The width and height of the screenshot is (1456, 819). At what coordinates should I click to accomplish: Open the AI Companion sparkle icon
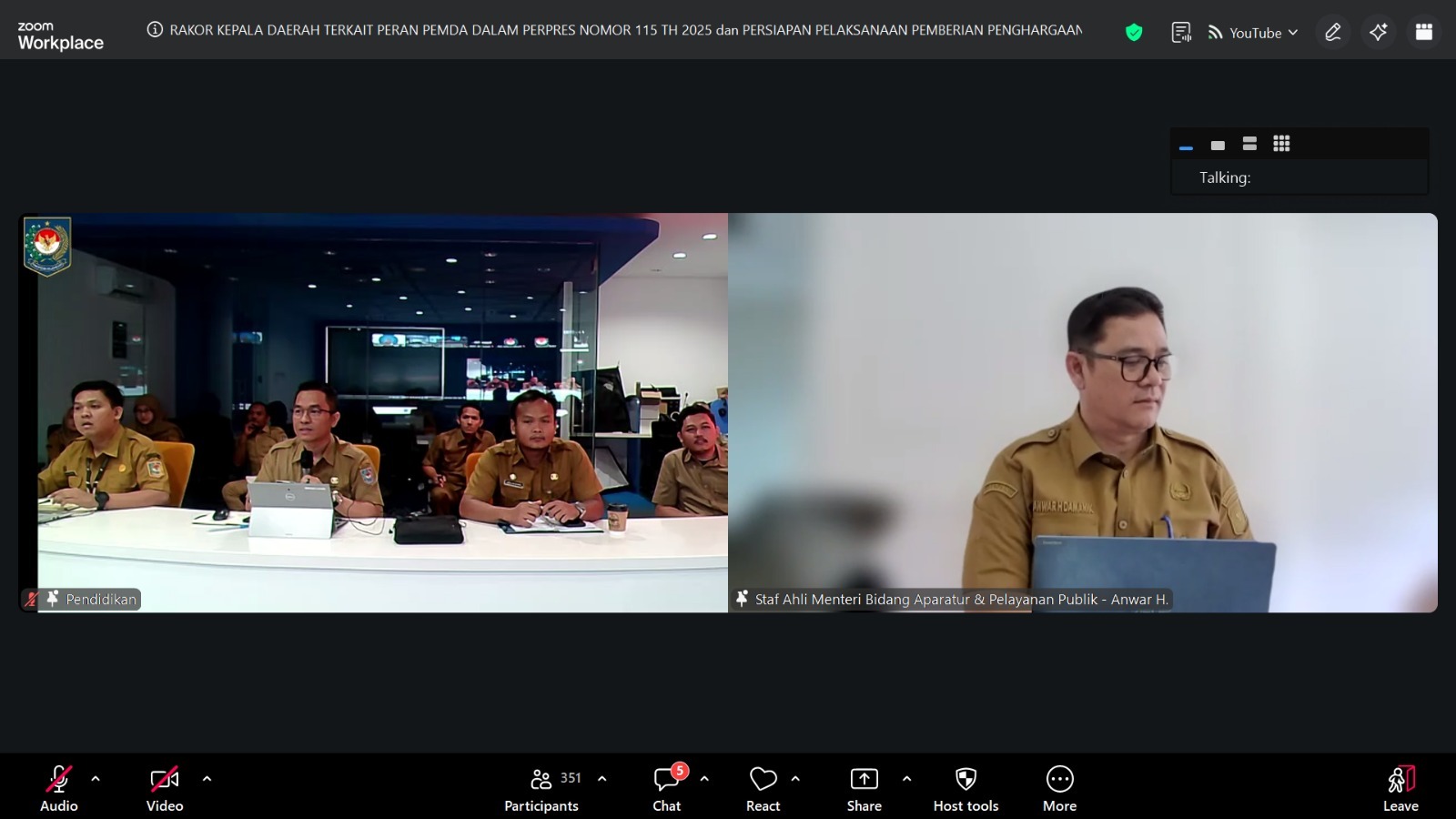[1379, 33]
